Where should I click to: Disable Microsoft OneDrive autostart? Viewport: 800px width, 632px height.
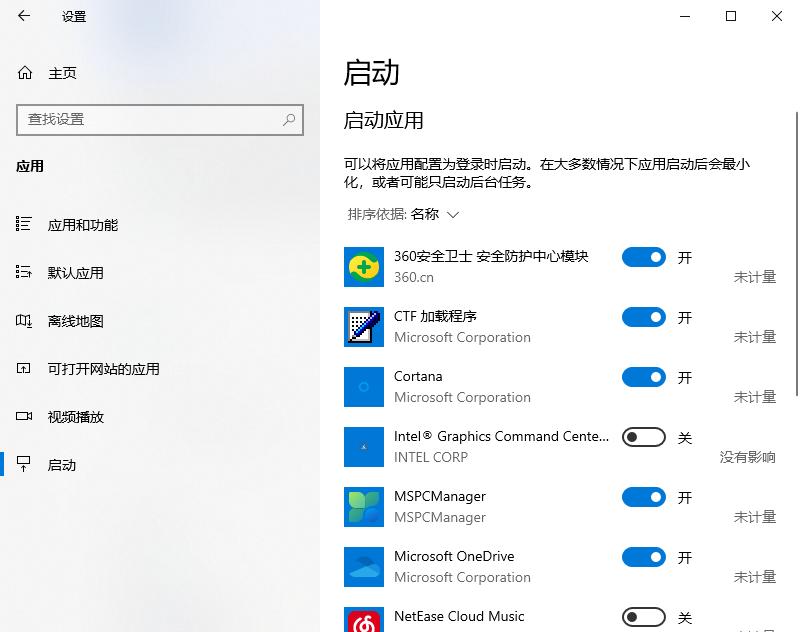click(643, 557)
